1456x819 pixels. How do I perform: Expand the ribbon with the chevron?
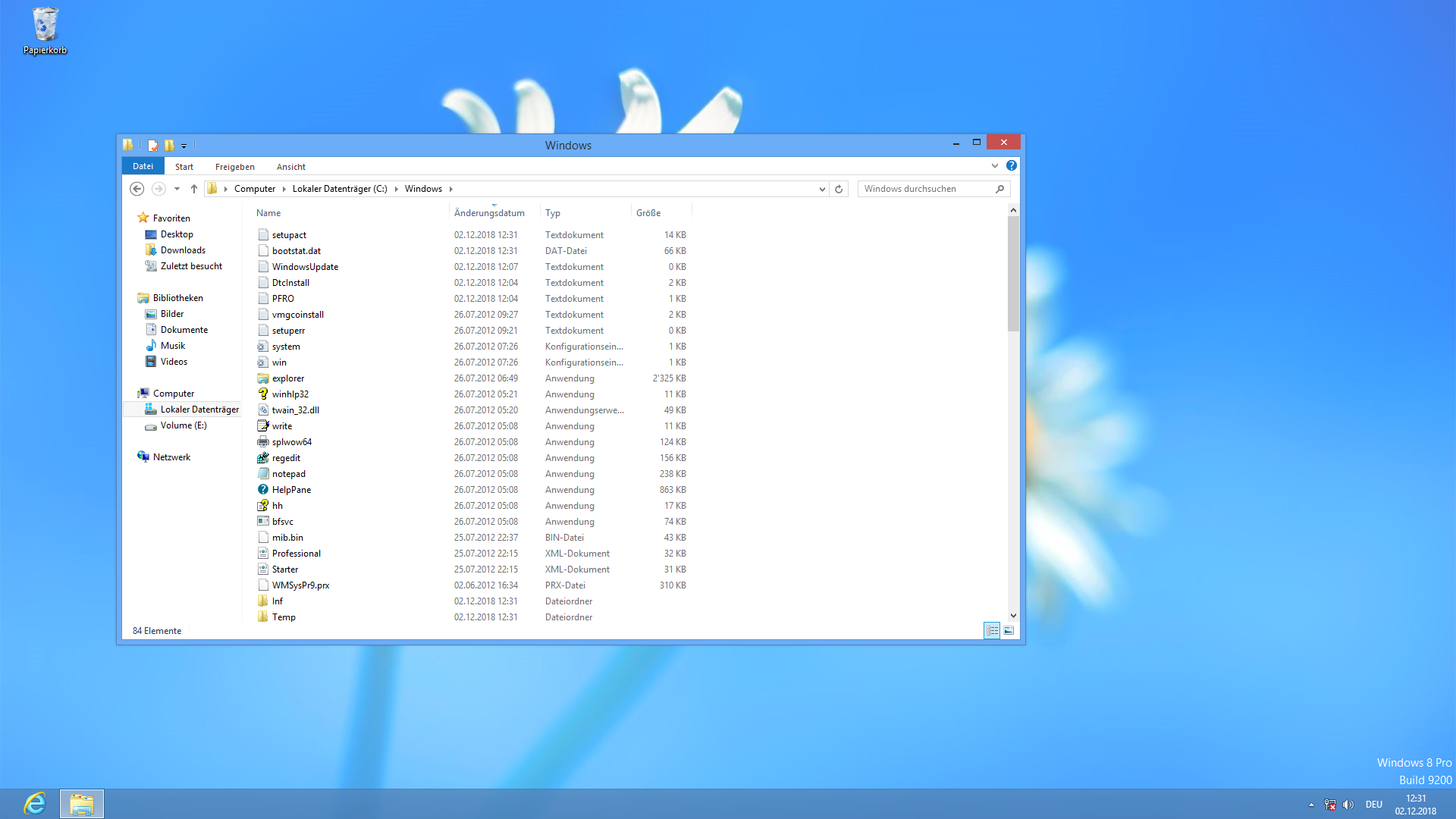[x=994, y=165]
